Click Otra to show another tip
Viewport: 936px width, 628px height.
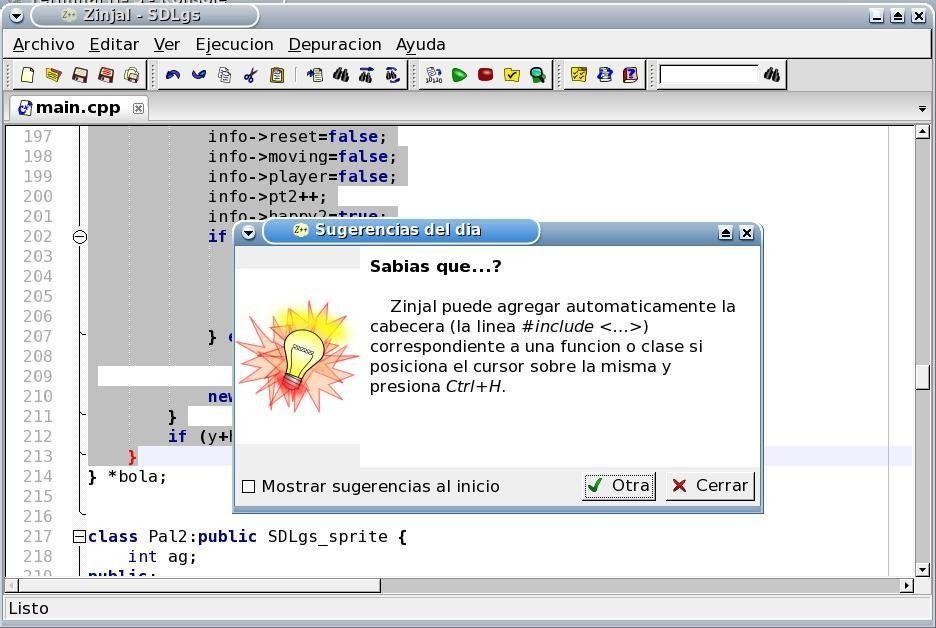pos(619,486)
